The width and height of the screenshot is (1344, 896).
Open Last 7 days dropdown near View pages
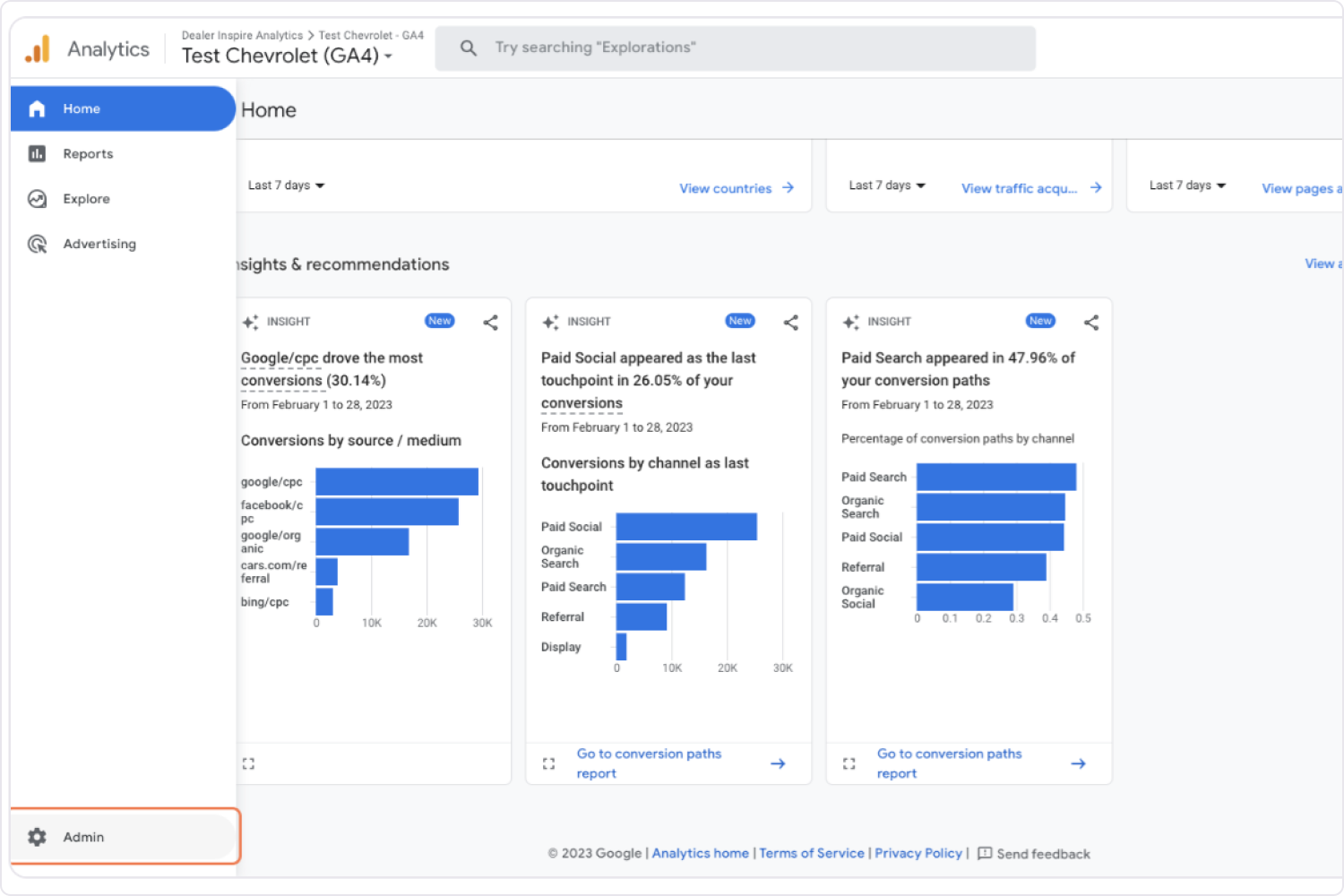[1187, 185]
